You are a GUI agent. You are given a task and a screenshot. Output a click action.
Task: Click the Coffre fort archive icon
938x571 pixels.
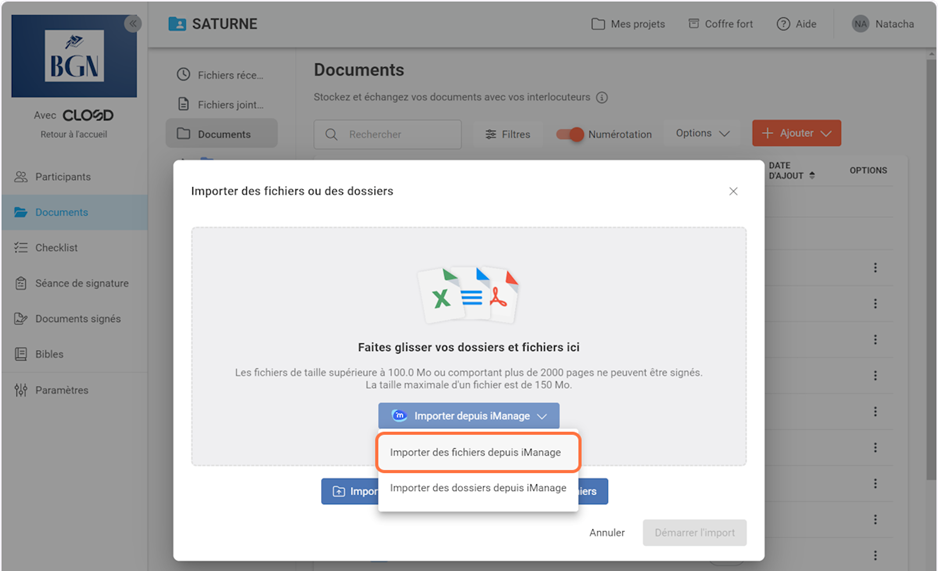pyautogui.click(x=694, y=24)
